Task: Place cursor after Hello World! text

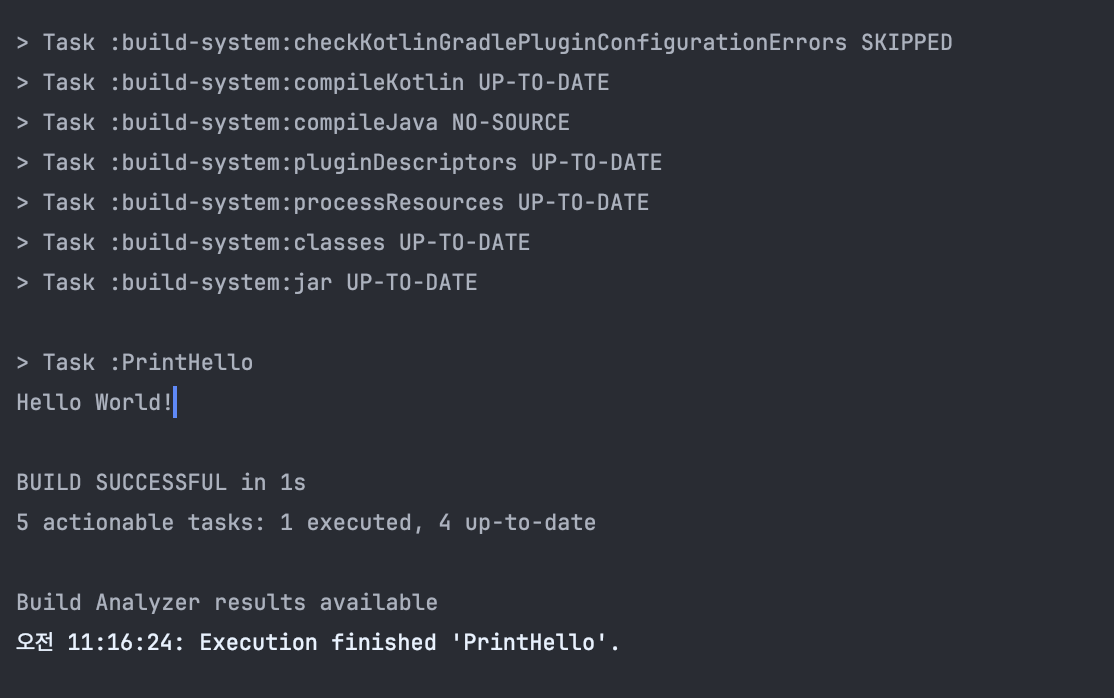Action: click(174, 403)
